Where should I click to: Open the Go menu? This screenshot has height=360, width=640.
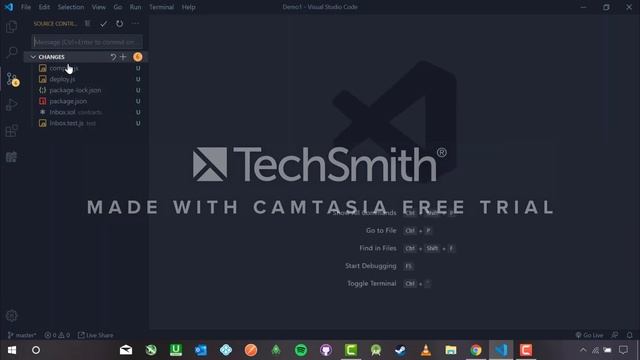tap(118, 7)
